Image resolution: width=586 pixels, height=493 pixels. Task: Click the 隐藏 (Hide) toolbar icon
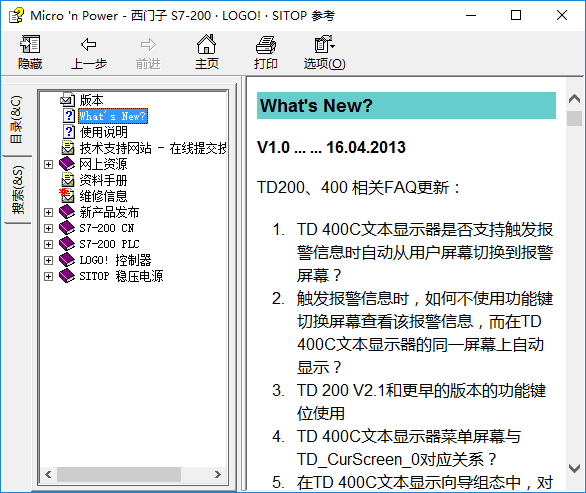30,52
